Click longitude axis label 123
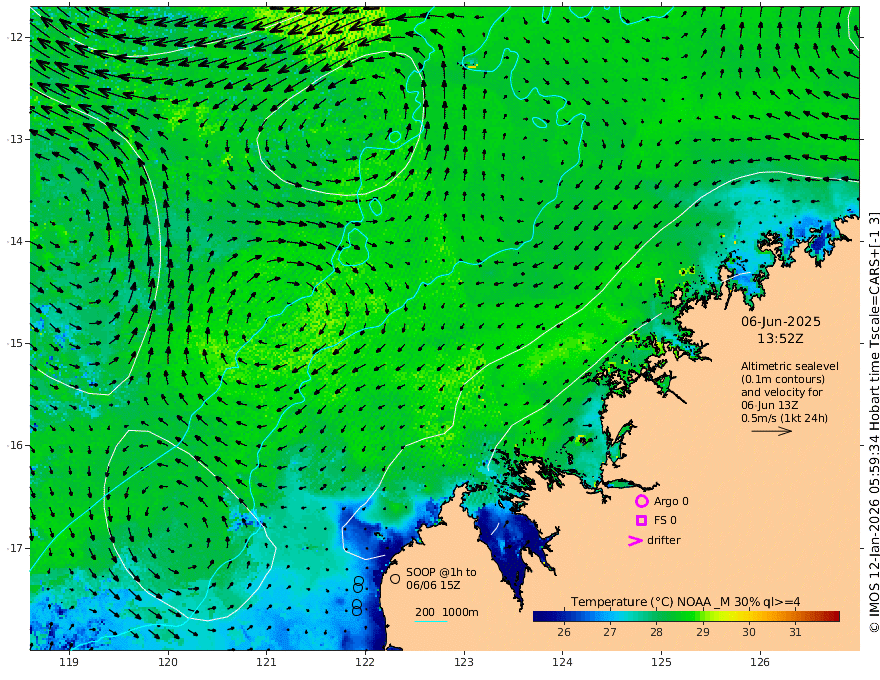880x680 pixels. point(464,662)
